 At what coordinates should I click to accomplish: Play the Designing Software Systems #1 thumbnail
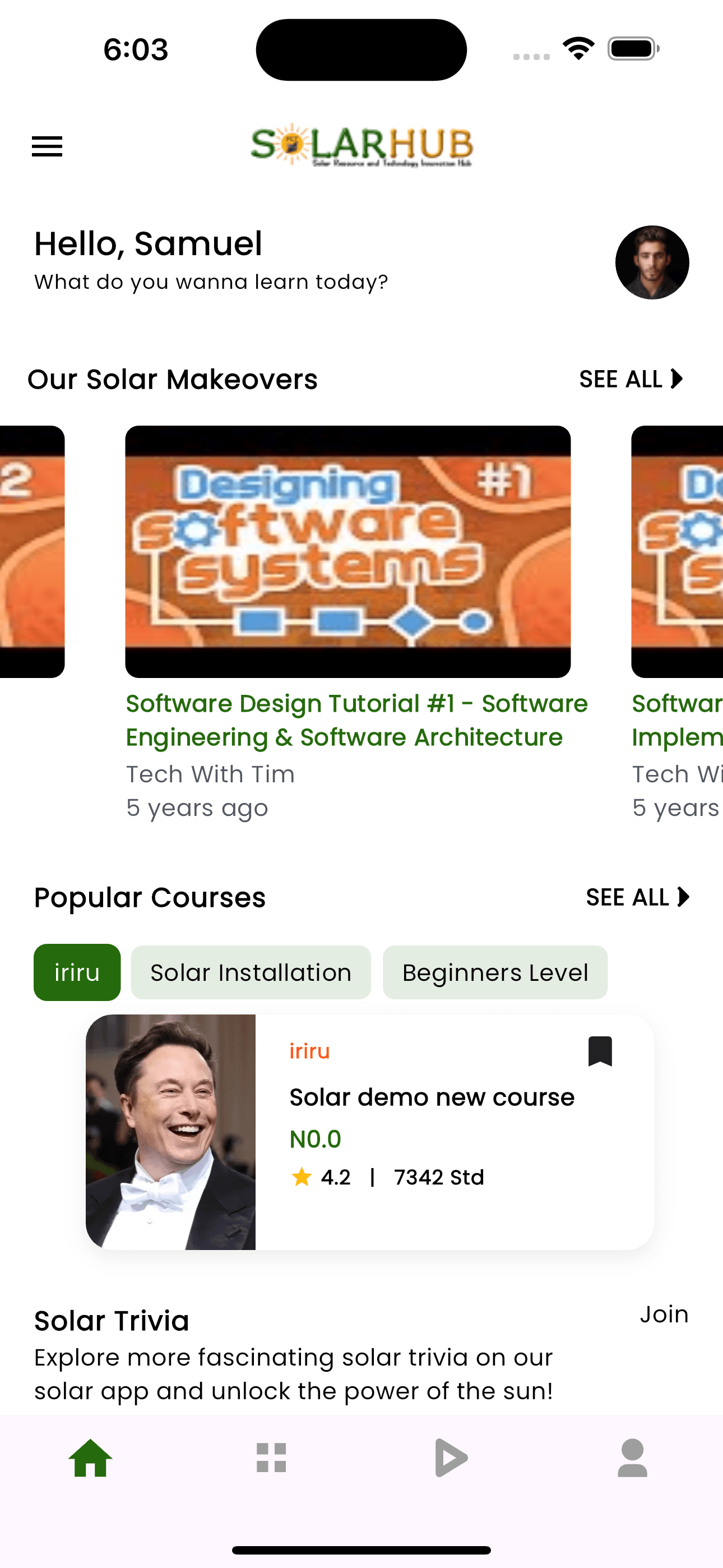347,551
